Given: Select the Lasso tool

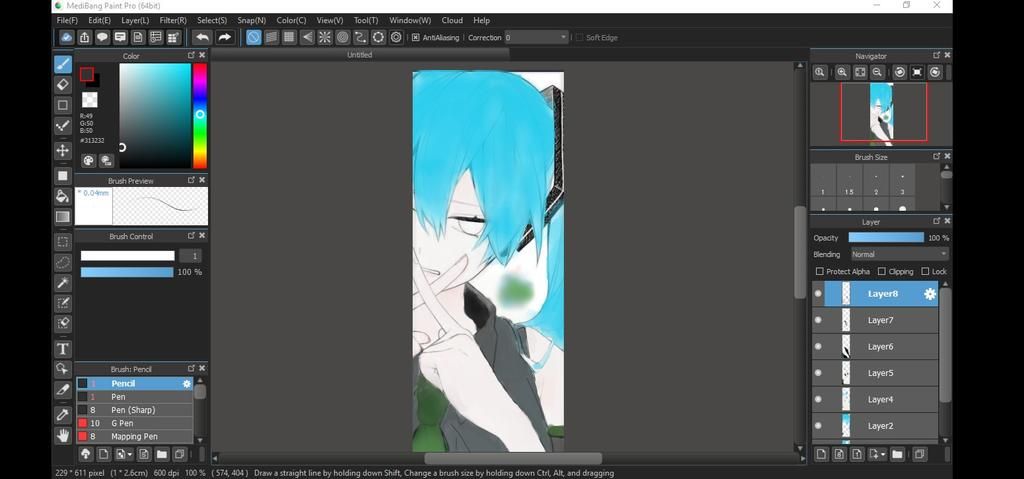Looking at the screenshot, I should (x=63, y=262).
